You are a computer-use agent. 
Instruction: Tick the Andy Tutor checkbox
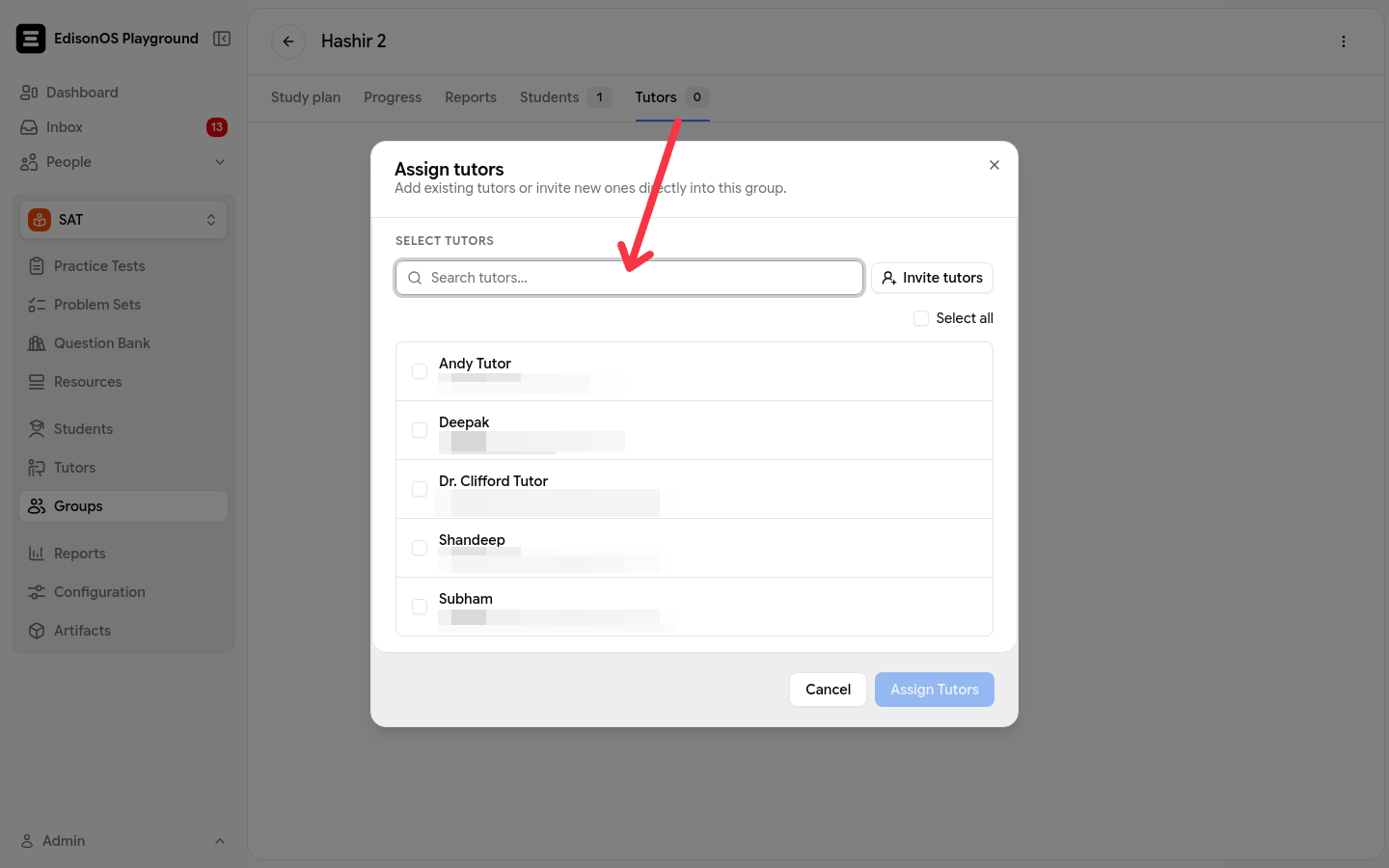420,371
